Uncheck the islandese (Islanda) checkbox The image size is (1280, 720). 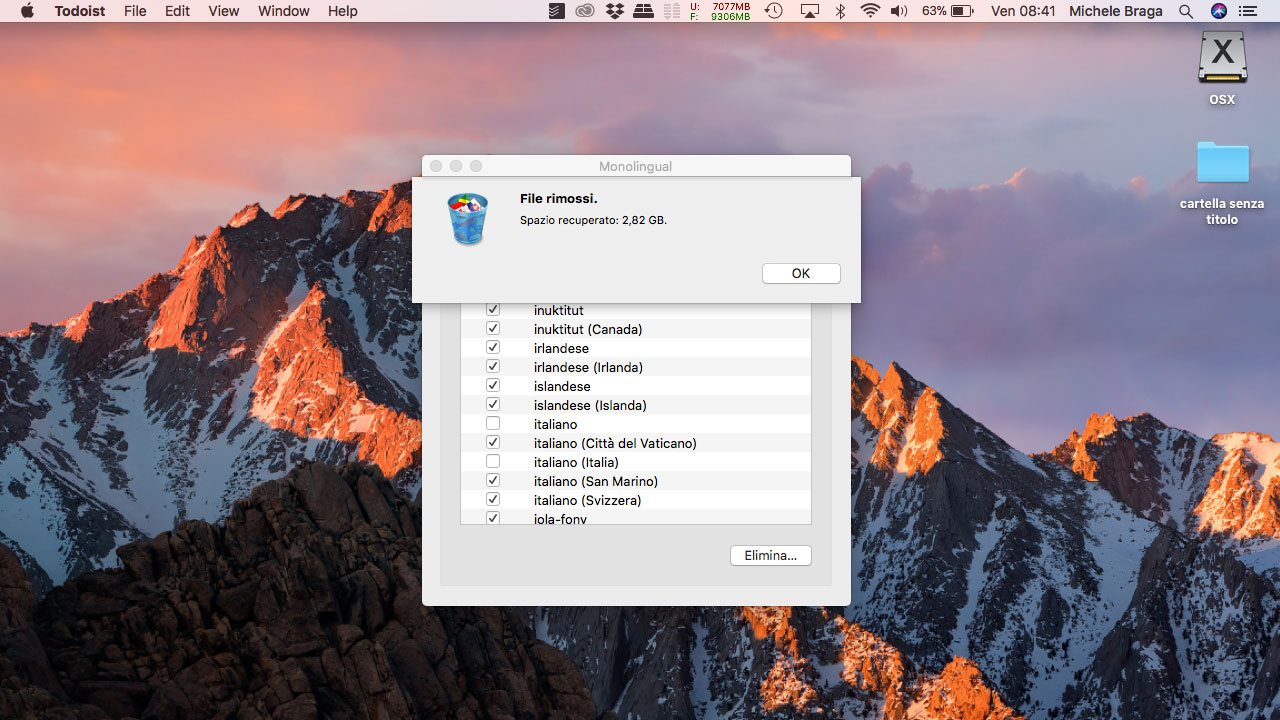pos(493,405)
